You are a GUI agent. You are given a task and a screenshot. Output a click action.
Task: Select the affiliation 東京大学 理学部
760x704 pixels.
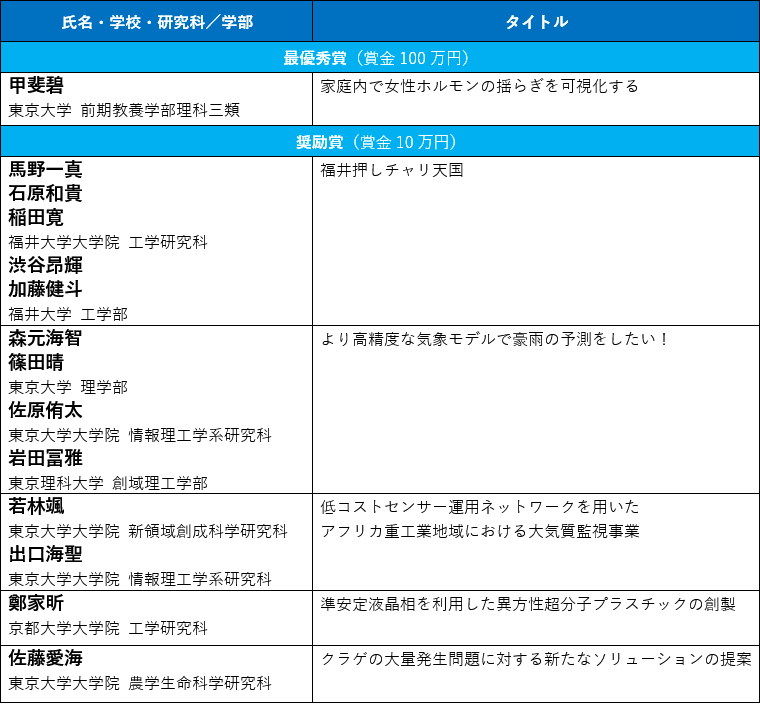coord(68,387)
